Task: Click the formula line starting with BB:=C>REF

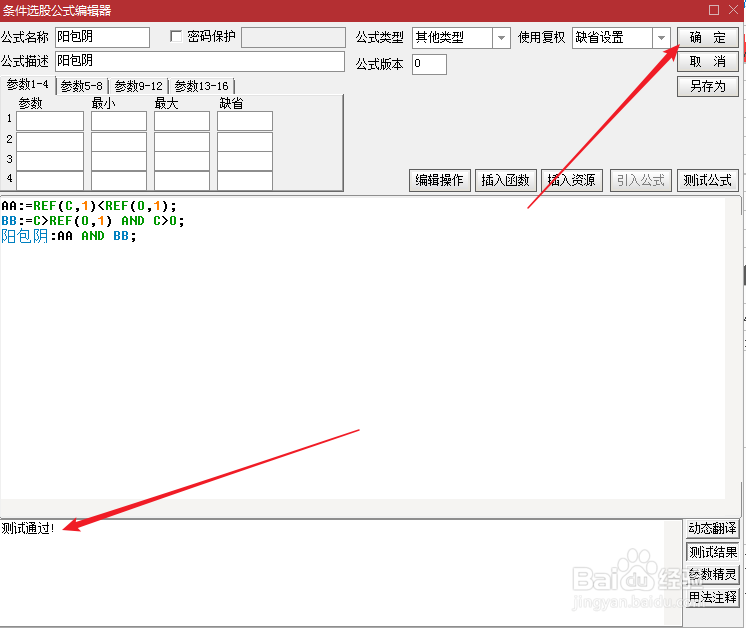Action: (93, 221)
